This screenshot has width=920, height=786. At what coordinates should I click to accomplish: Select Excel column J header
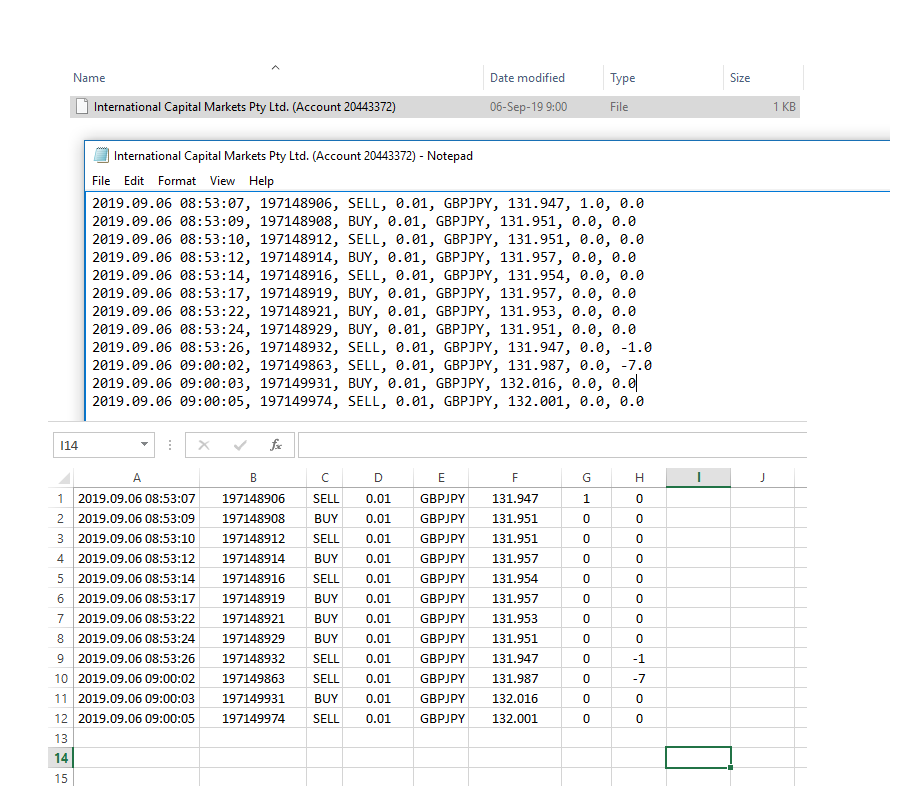click(x=762, y=478)
